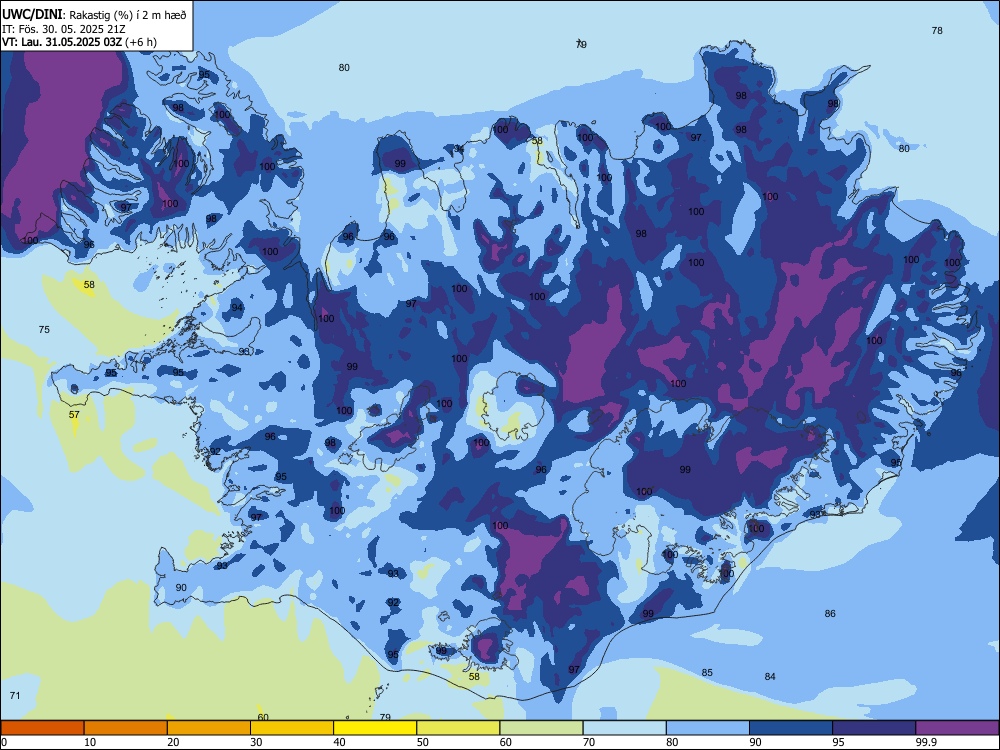The width and height of the screenshot is (1000, 750).
Task: Select the humidity value '84' offshore
Action: [770, 677]
